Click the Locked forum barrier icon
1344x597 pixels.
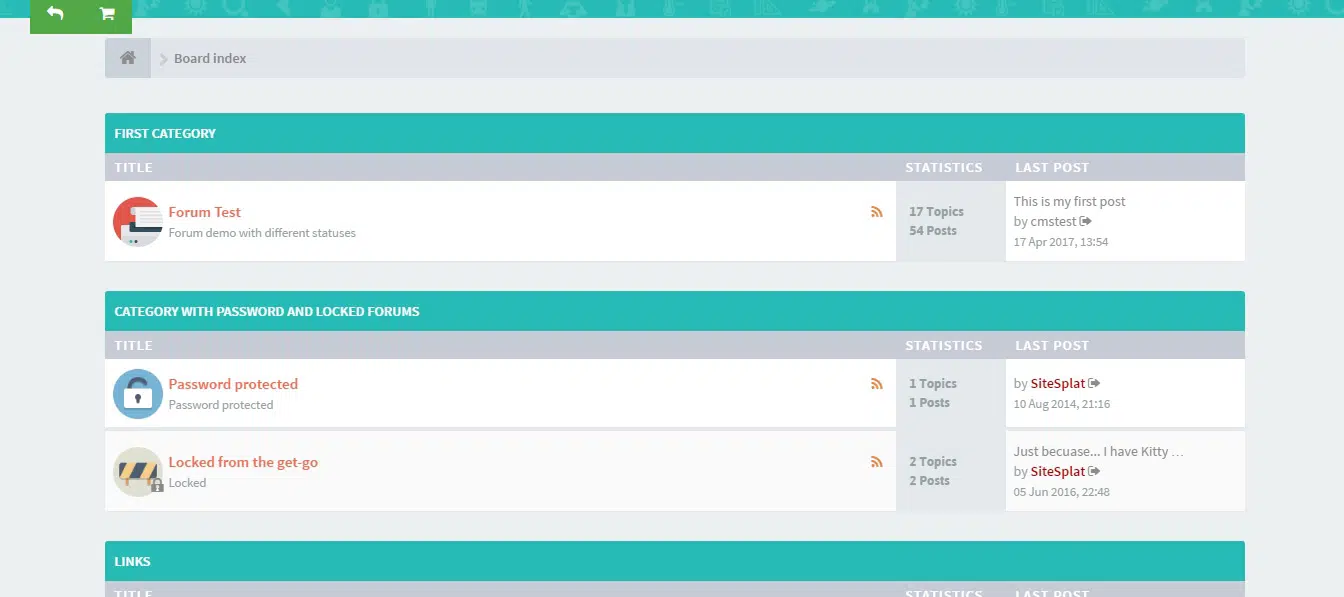137,471
